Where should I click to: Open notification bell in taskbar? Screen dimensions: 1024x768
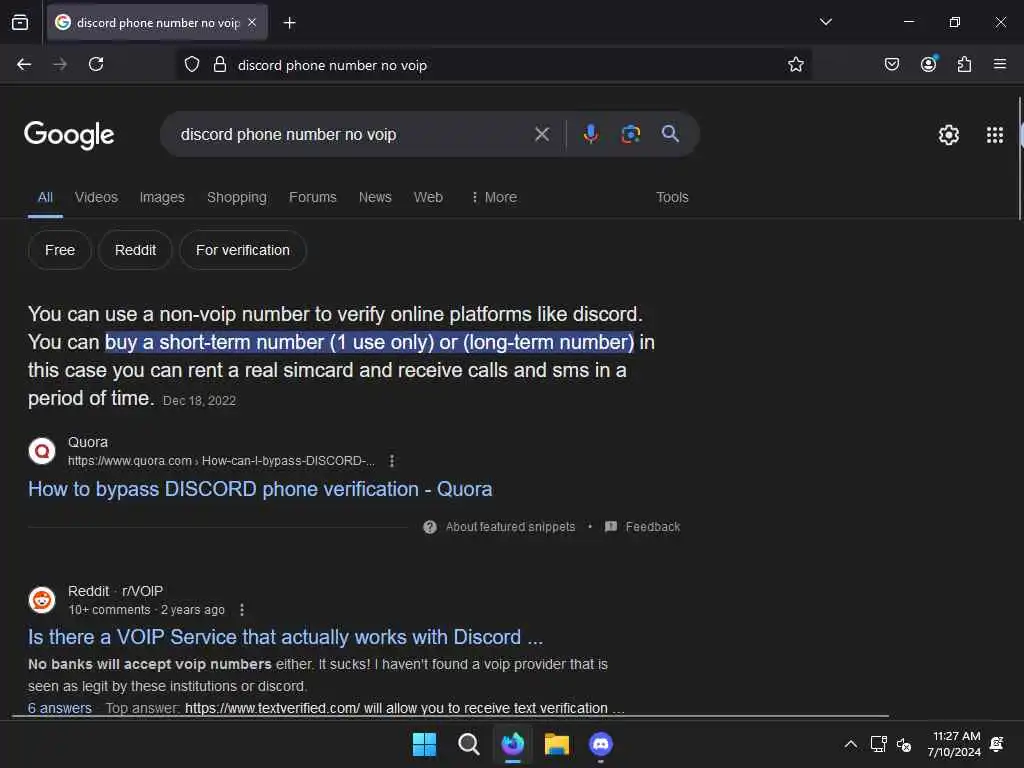pyautogui.click(x=997, y=744)
